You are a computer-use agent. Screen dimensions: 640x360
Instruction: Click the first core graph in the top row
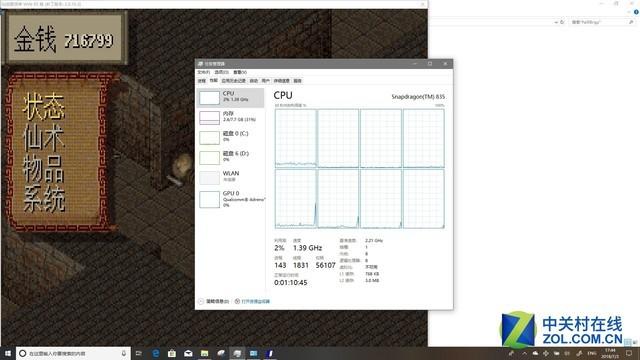click(x=296, y=138)
